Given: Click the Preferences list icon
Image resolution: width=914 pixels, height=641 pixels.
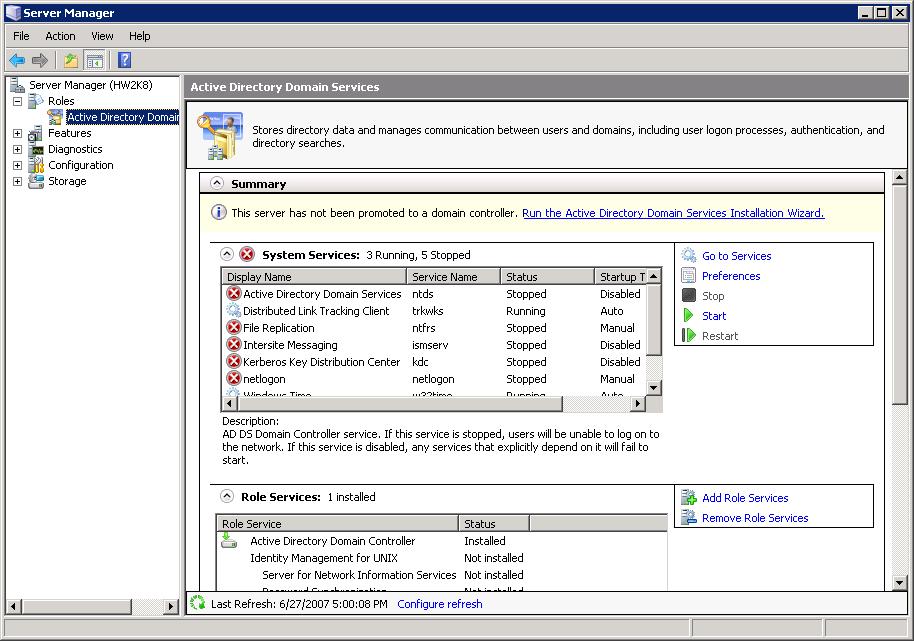Looking at the screenshot, I should tap(689, 276).
